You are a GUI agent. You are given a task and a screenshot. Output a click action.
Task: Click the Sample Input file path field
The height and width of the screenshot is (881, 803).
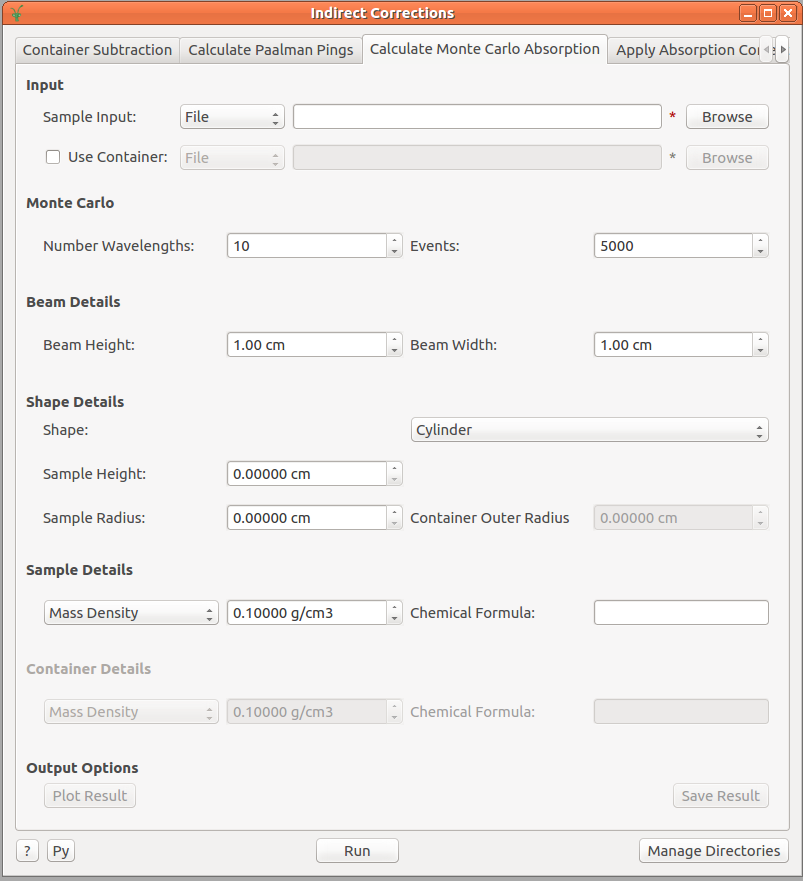[x=476, y=117]
